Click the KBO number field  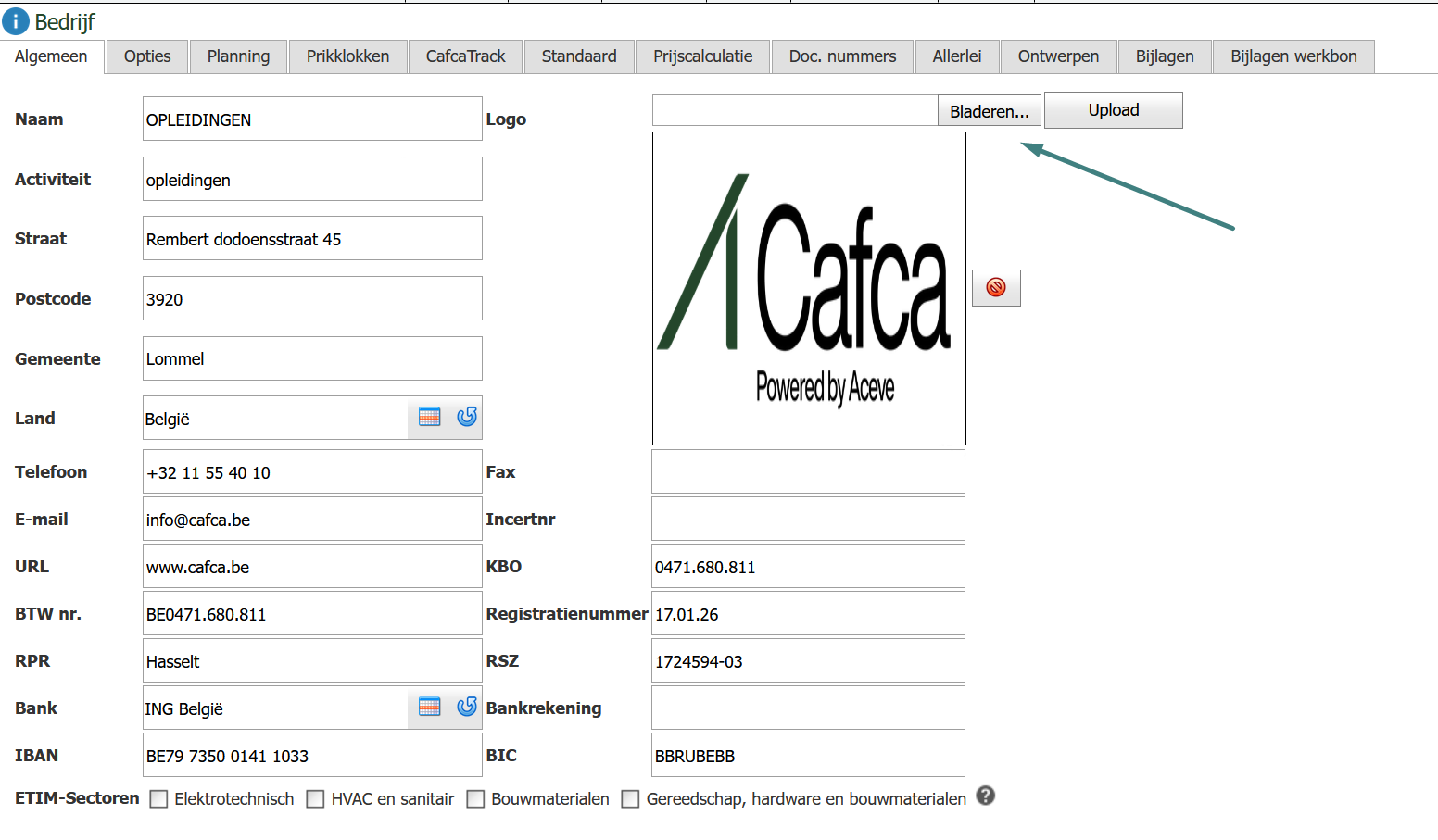pyautogui.click(x=808, y=566)
